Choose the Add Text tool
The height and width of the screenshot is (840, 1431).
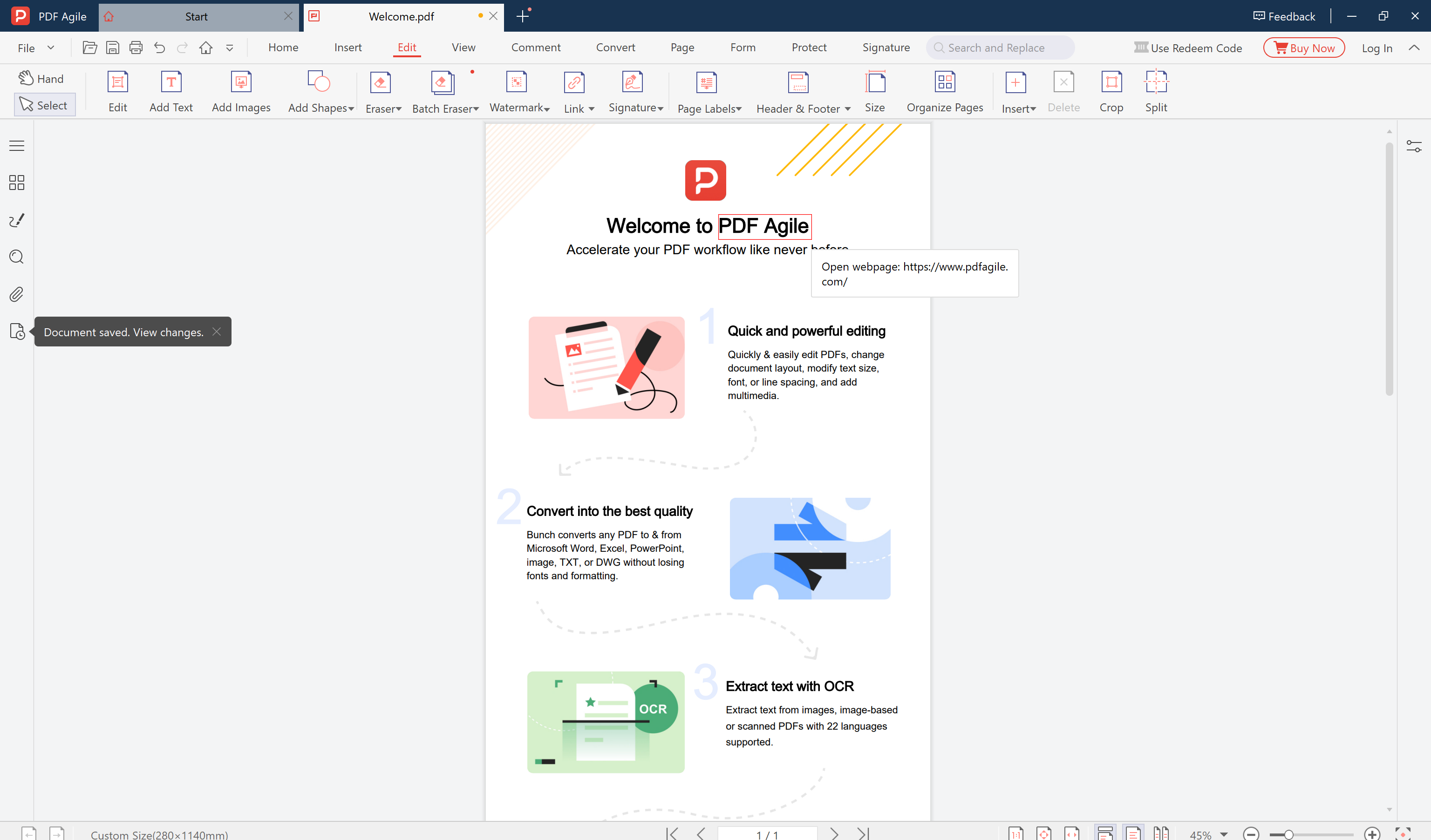click(171, 91)
